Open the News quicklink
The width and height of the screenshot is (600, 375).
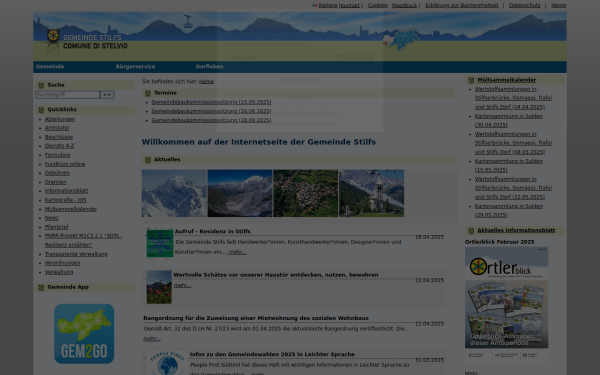(52, 218)
